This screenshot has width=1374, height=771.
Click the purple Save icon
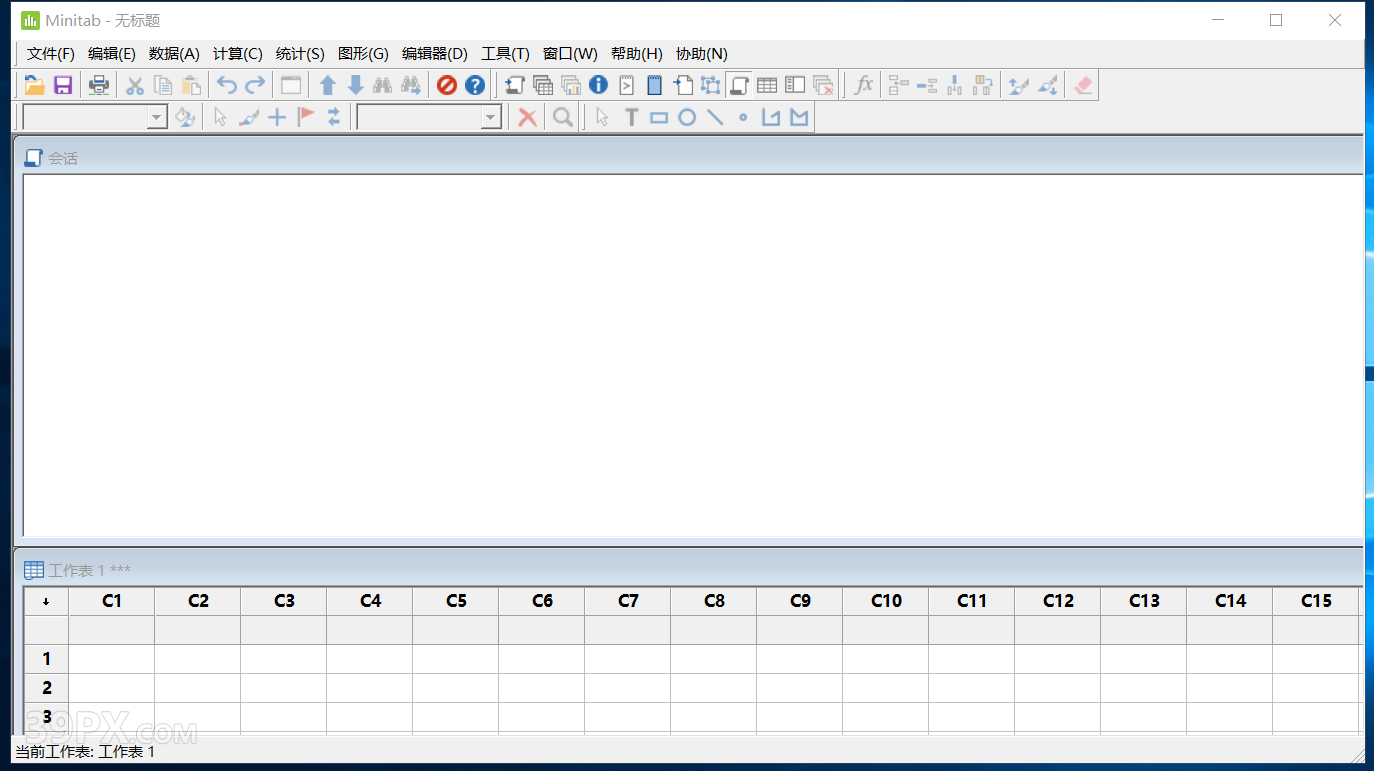tap(63, 86)
